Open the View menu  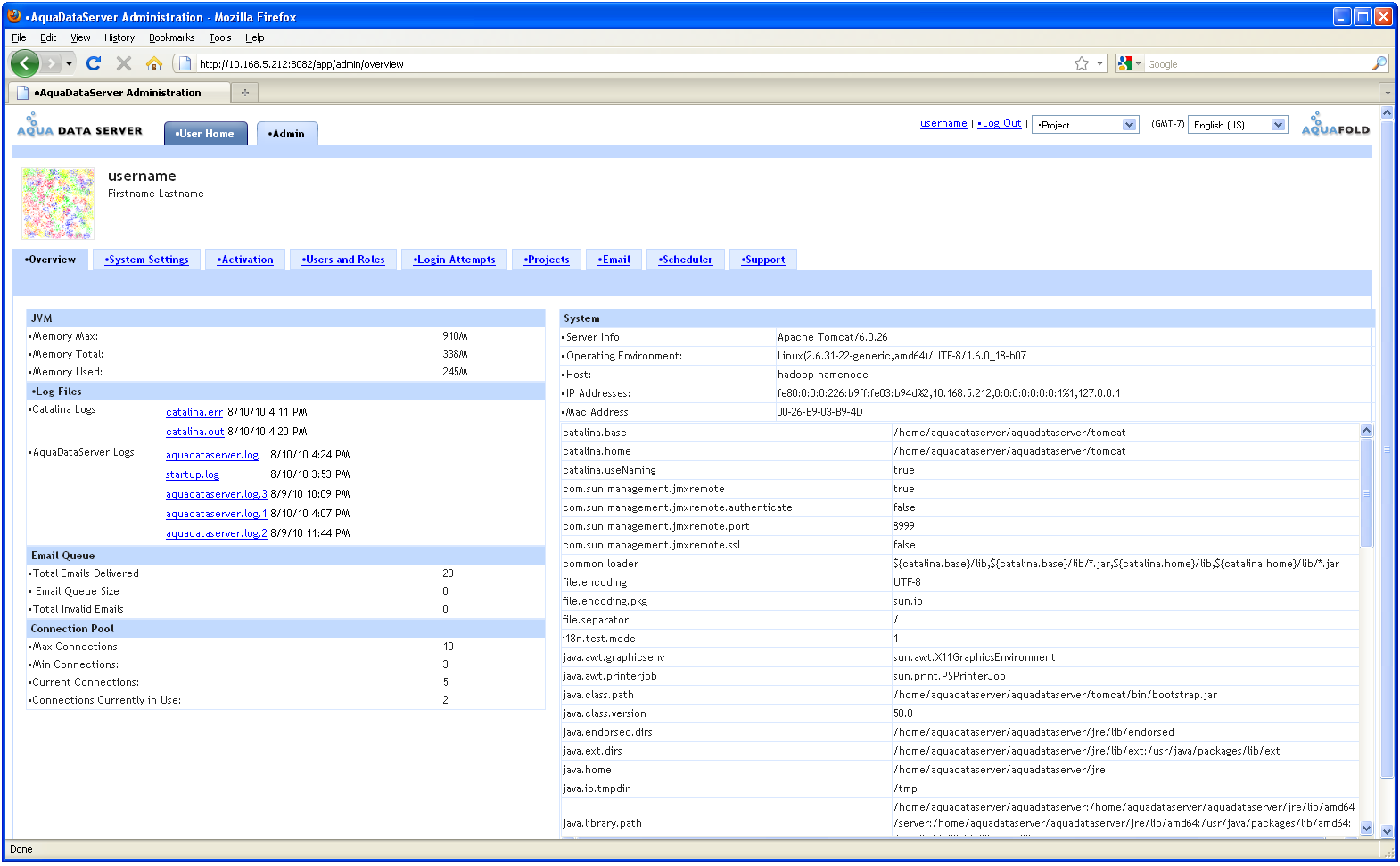80,37
